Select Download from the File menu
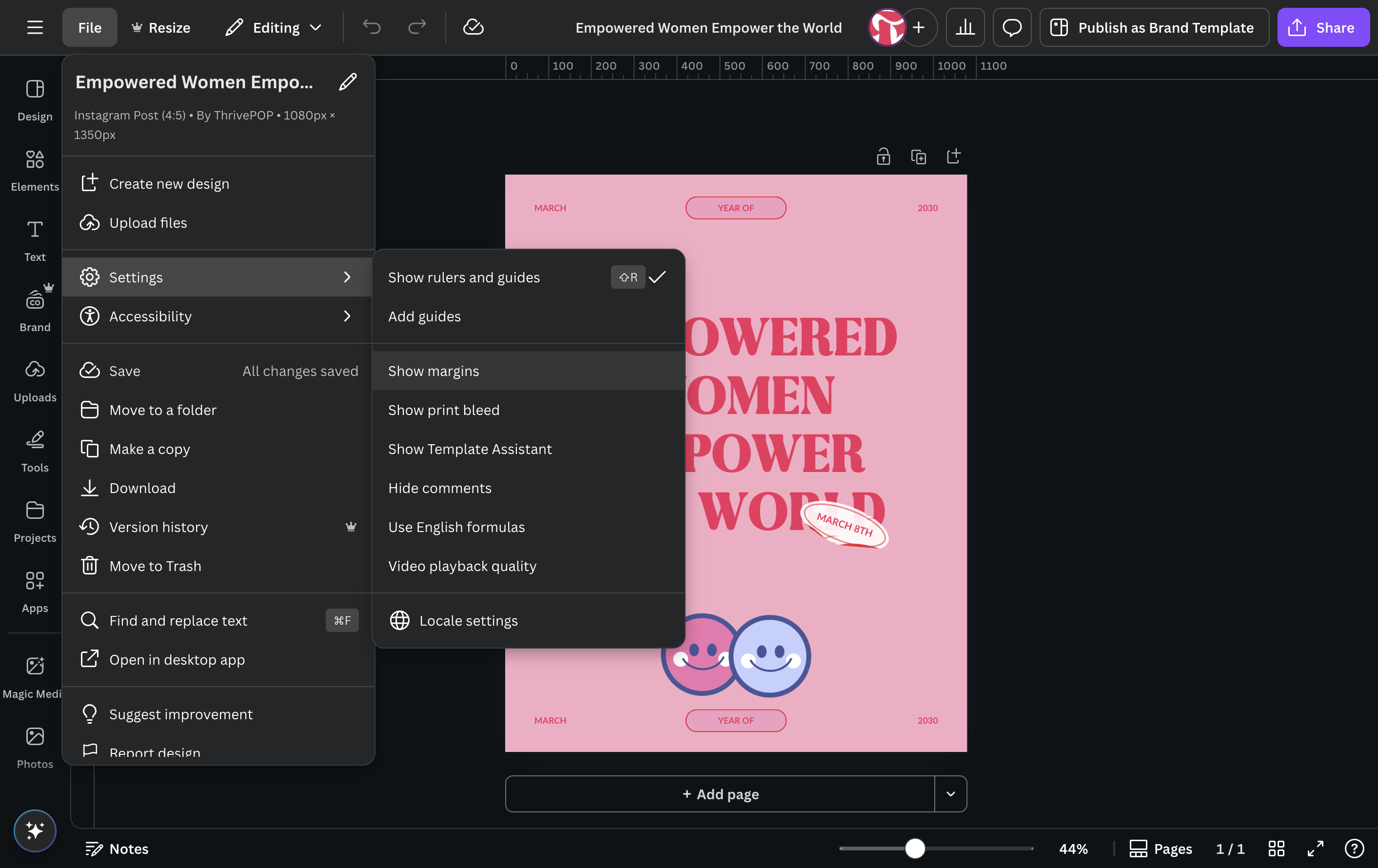The image size is (1378, 868). 217,488
